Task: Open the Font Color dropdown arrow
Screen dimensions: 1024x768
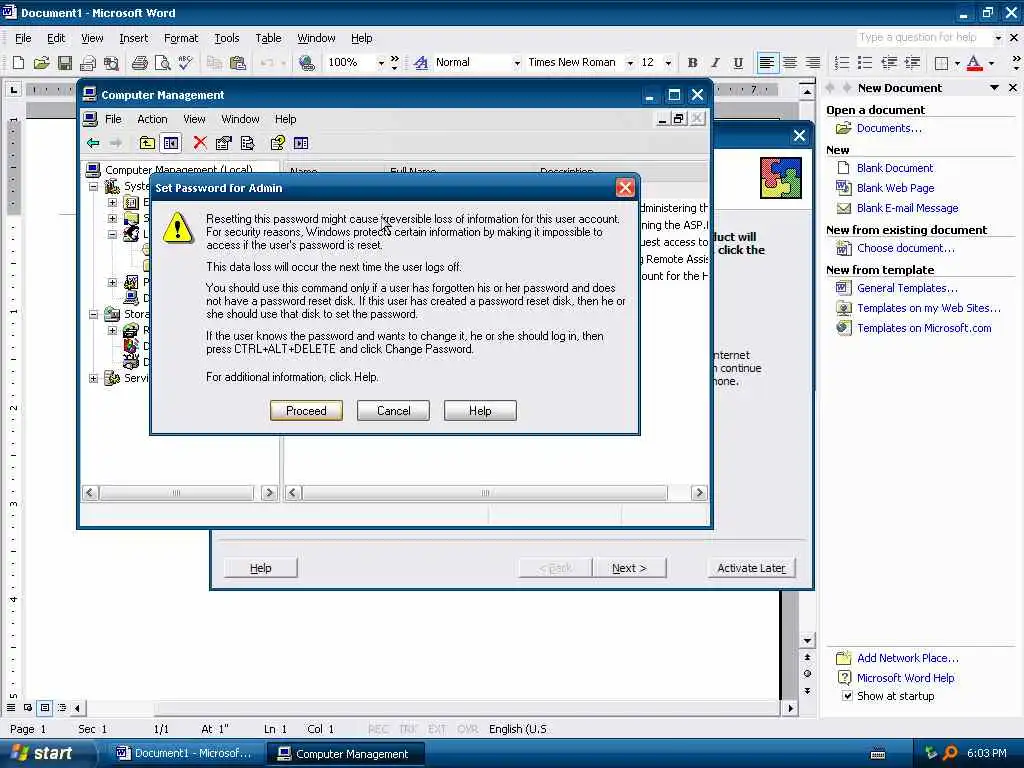Action: [991, 63]
